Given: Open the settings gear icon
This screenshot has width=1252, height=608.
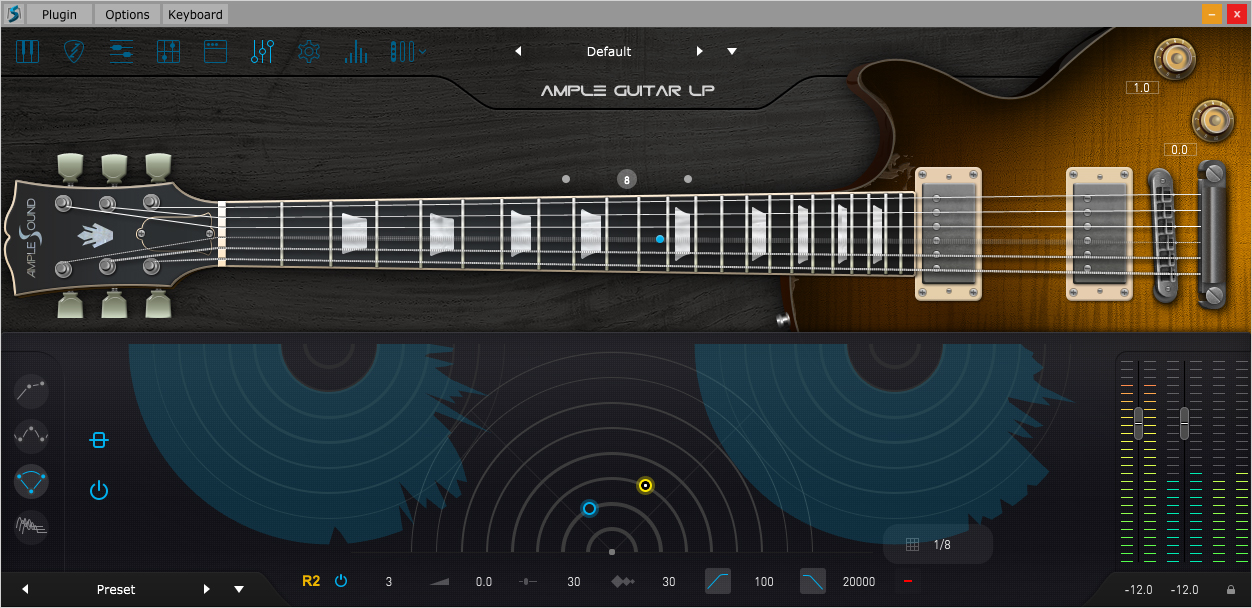Looking at the screenshot, I should [x=309, y=51].
